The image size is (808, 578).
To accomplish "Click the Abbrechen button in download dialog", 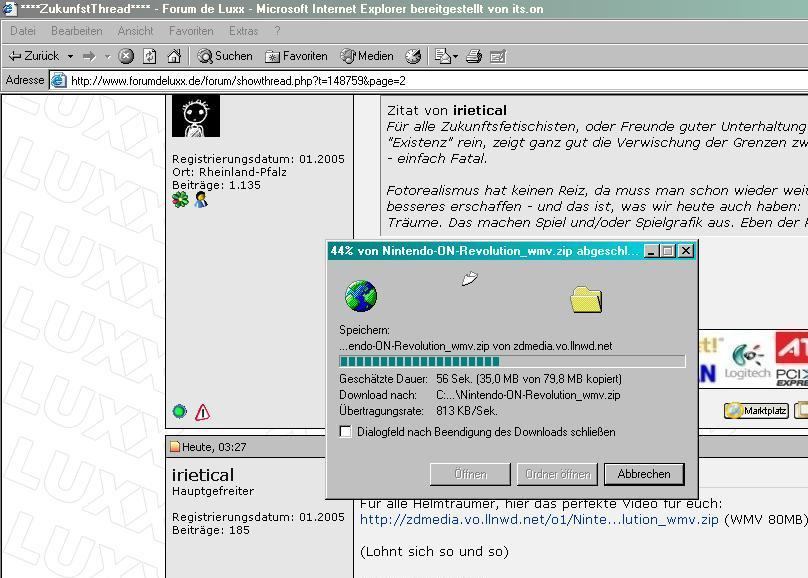I will [644, 474].
